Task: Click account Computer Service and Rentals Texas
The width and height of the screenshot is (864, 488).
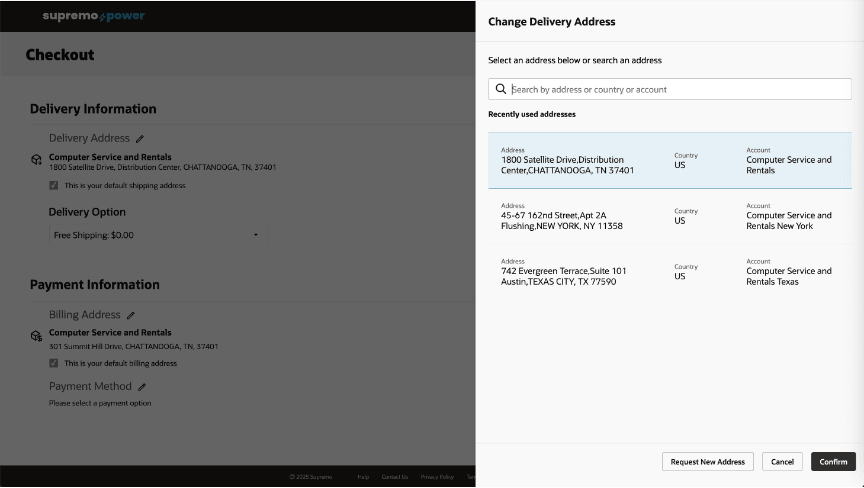Action: pyautogui.click(x=789, y=276)
